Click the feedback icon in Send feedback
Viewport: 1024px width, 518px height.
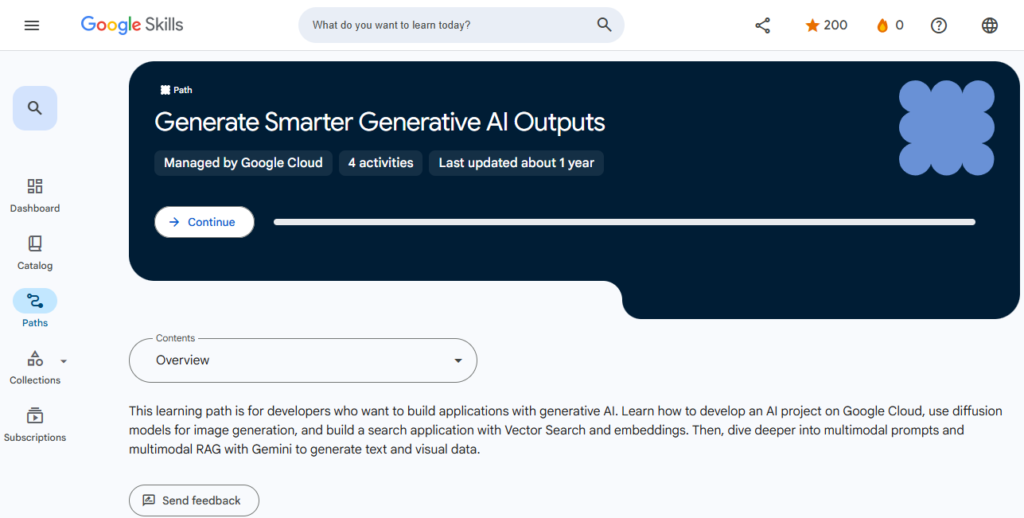click(149, 500)
